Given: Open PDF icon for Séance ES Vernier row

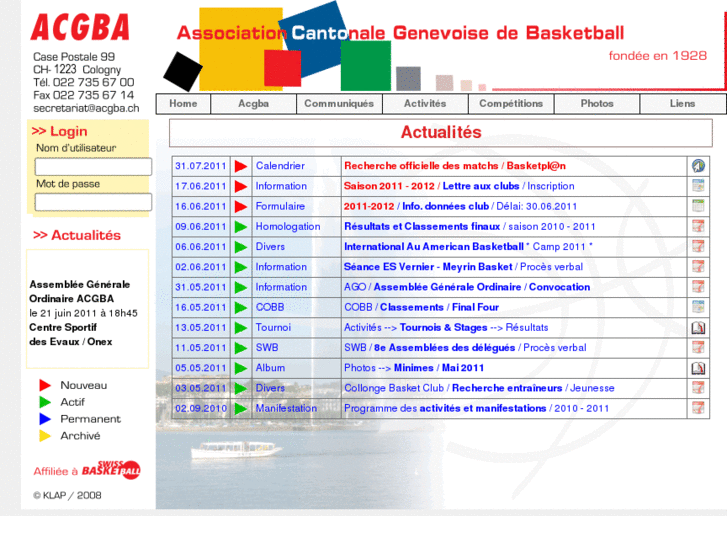Looking at the screenshot, I should coord(698,267).
